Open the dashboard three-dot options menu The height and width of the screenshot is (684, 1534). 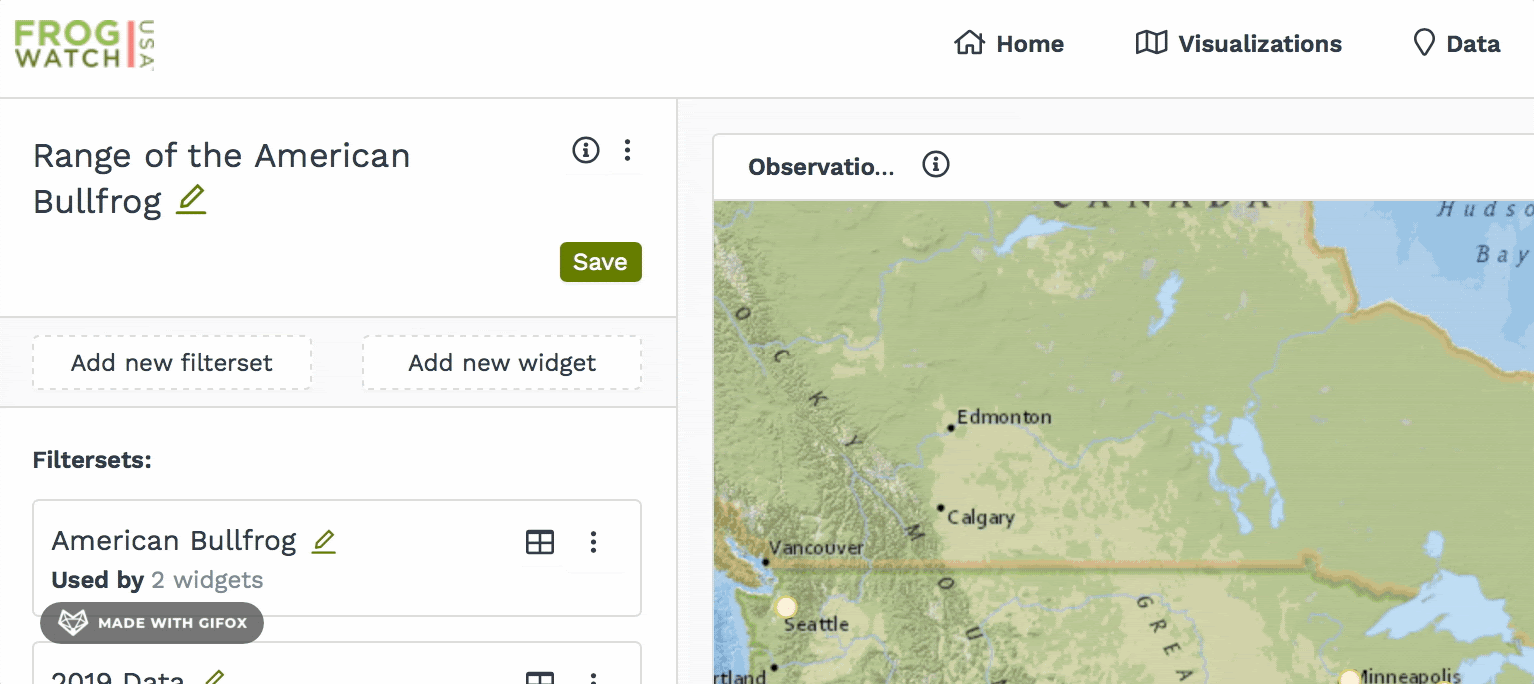click(x=627, y=150)
